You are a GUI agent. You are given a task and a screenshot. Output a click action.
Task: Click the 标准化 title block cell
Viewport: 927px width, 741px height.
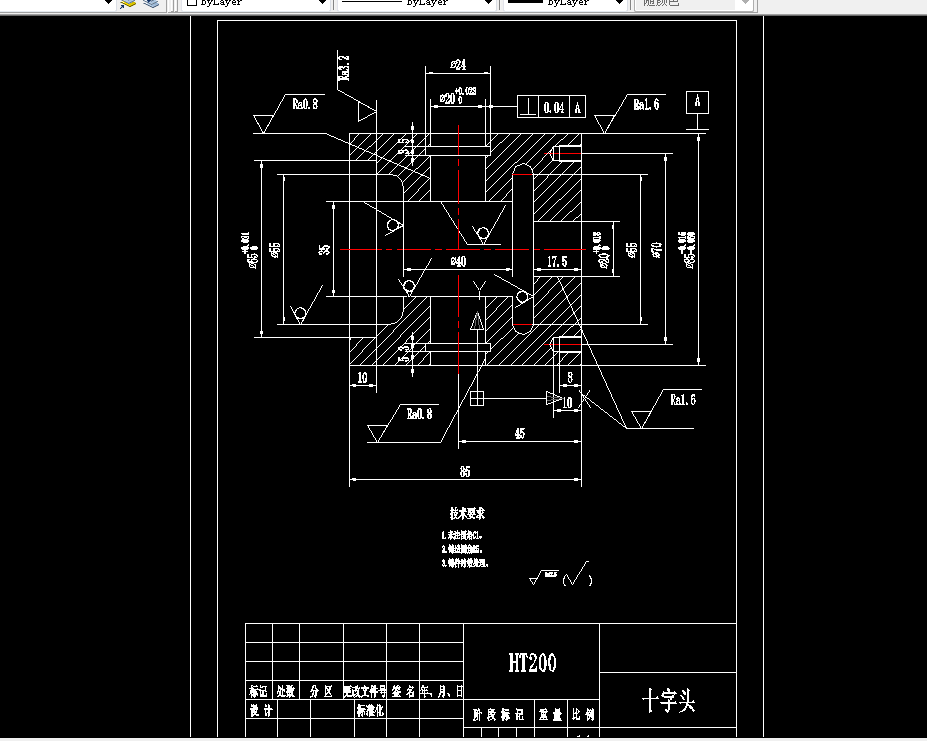coord(370,710)
